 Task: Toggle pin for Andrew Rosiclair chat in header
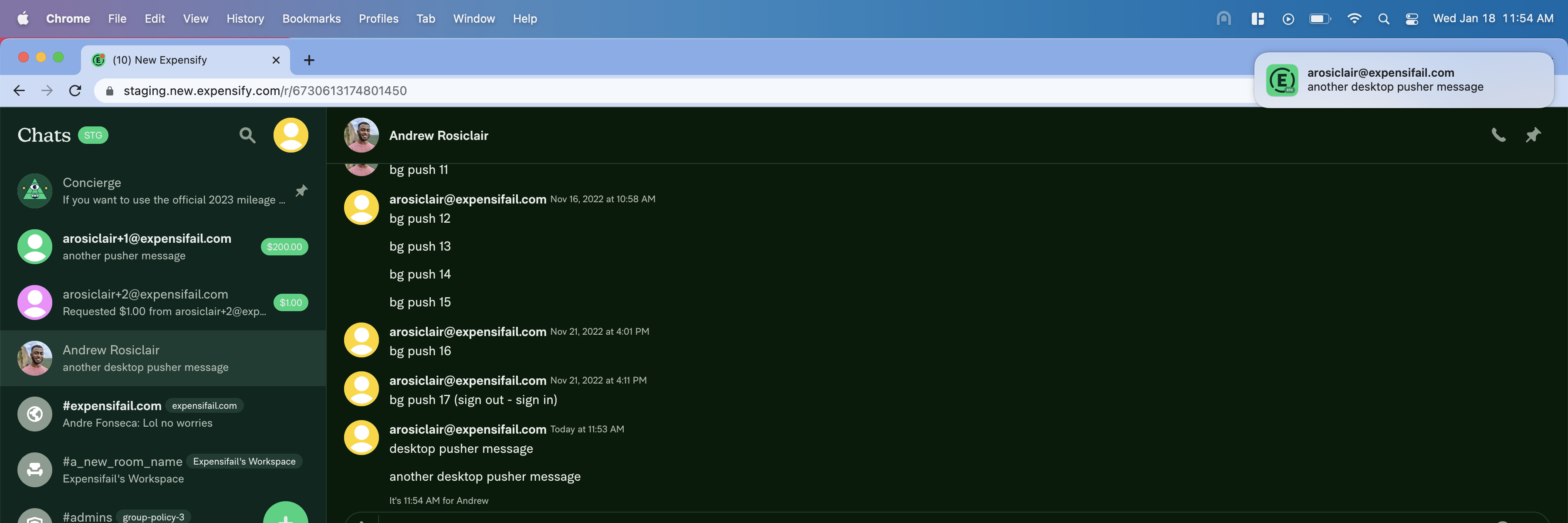(1533, 135)
